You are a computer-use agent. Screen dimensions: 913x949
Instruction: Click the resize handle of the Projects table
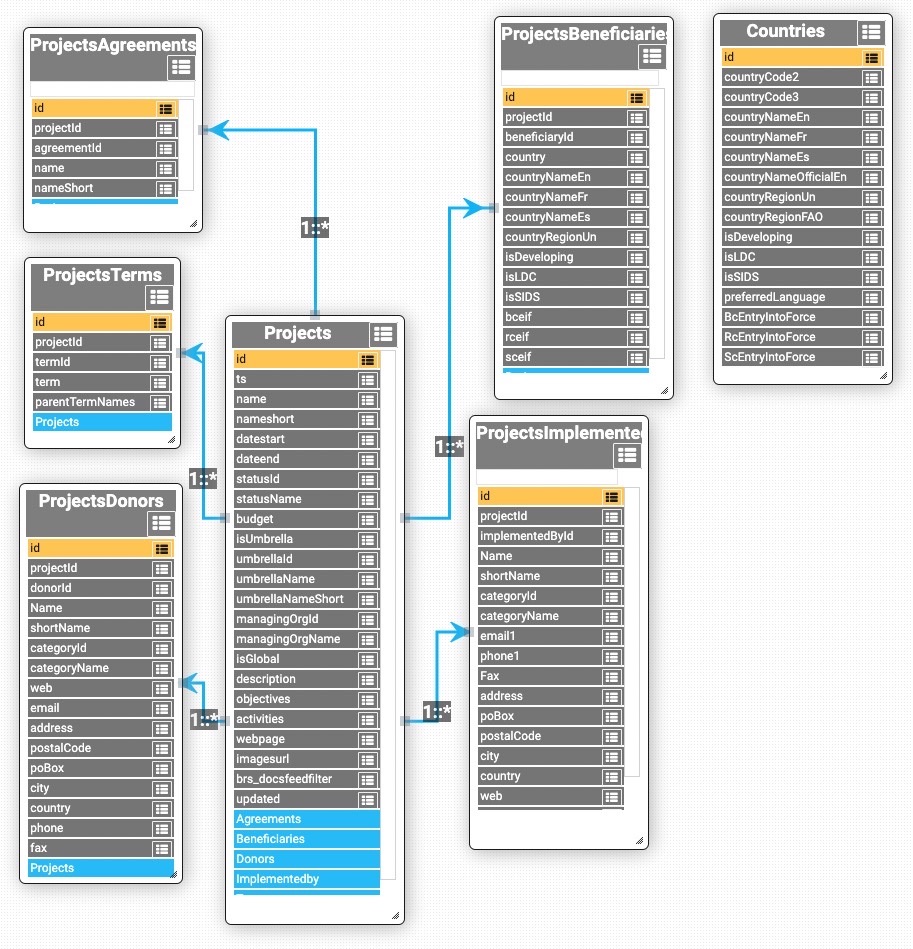395,914
